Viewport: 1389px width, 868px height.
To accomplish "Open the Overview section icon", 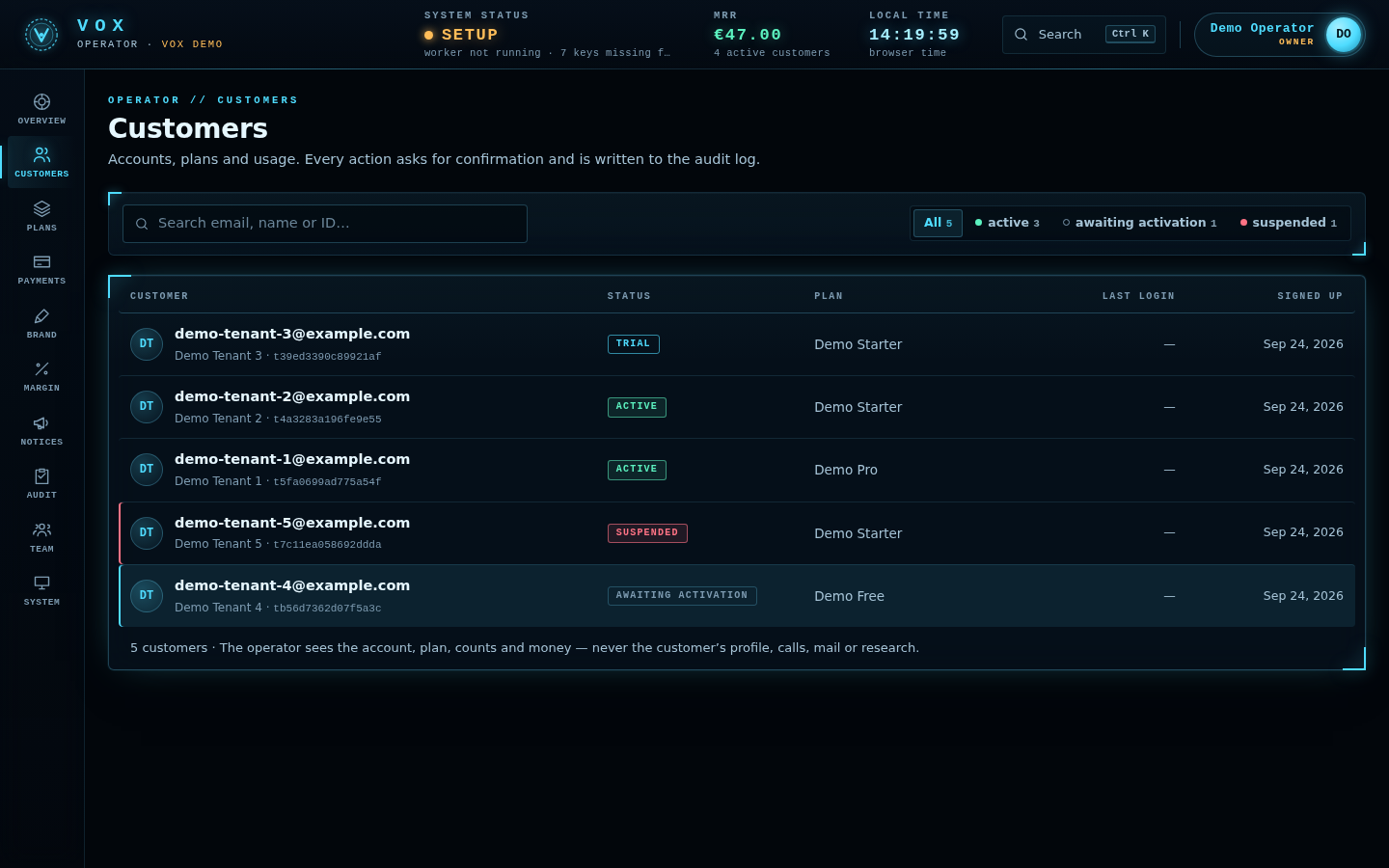I will click(41, 102).
